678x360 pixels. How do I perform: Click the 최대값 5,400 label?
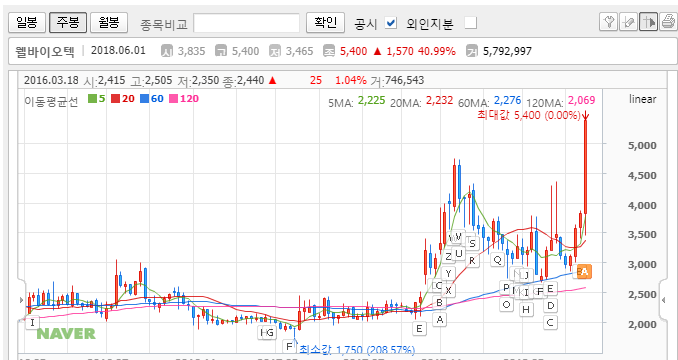pyautogui.click(x=528, y=115)
